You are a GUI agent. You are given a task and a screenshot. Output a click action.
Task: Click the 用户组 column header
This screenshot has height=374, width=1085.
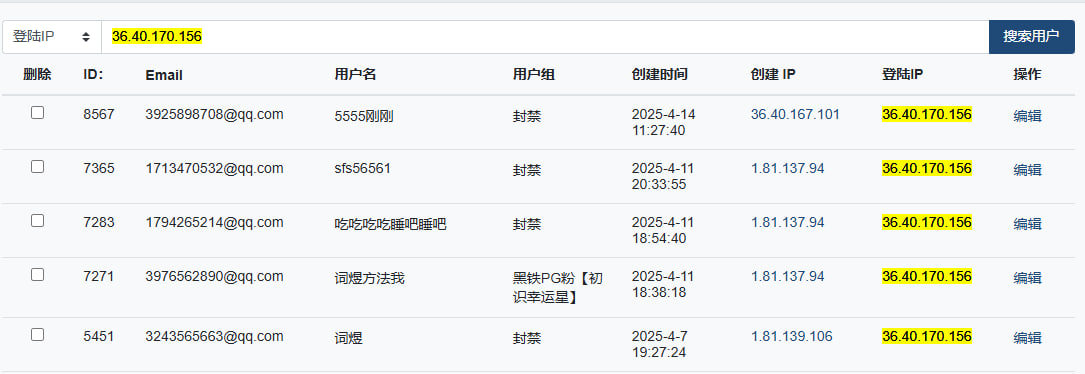534,75
